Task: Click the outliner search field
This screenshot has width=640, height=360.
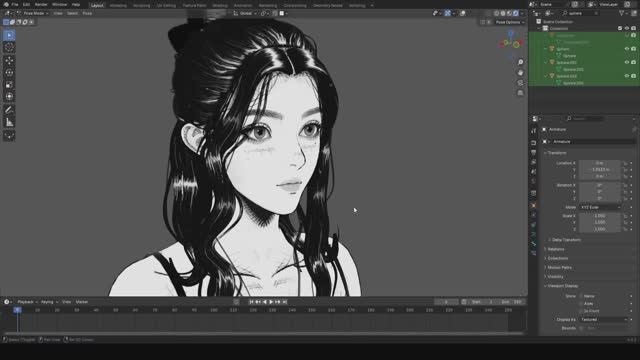Action: coord(582,13)
